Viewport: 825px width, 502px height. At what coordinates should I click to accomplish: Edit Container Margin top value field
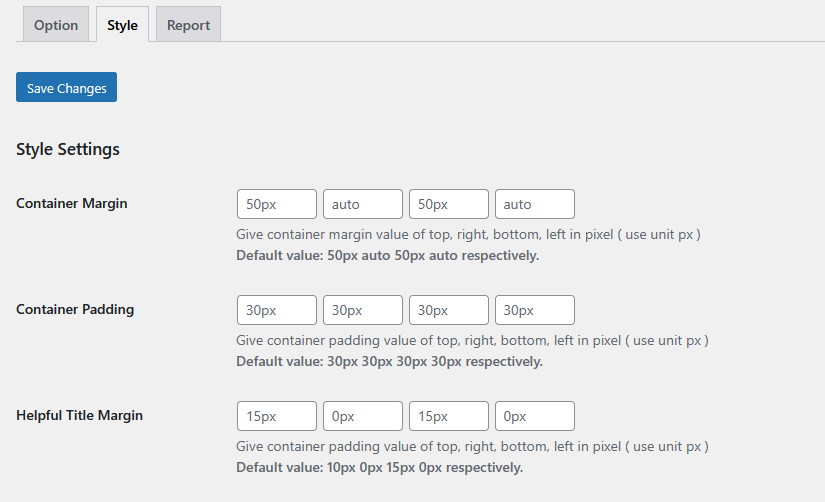point(277,204)
